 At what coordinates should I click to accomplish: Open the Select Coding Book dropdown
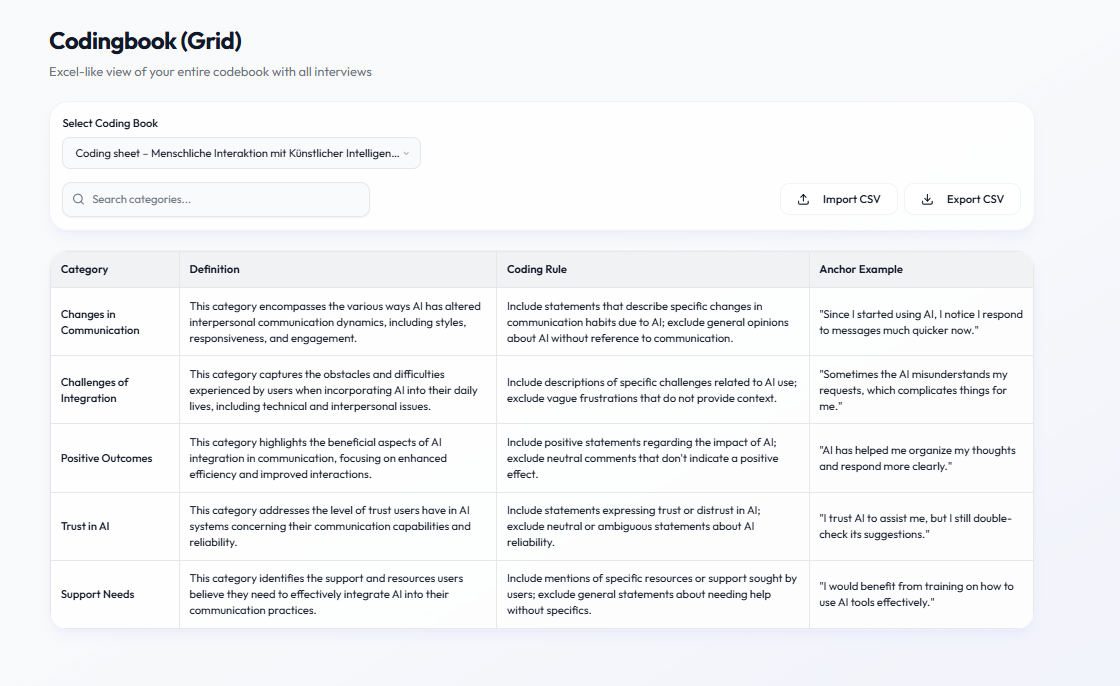240,153
